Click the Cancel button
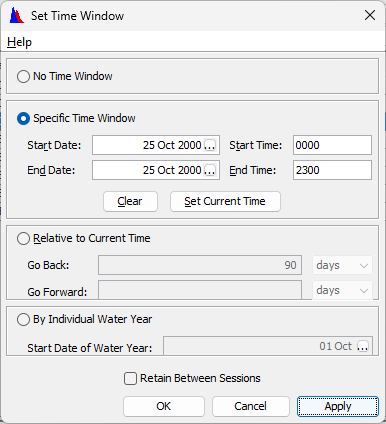This screenshot has height=424, width=386. click(251, 406)
